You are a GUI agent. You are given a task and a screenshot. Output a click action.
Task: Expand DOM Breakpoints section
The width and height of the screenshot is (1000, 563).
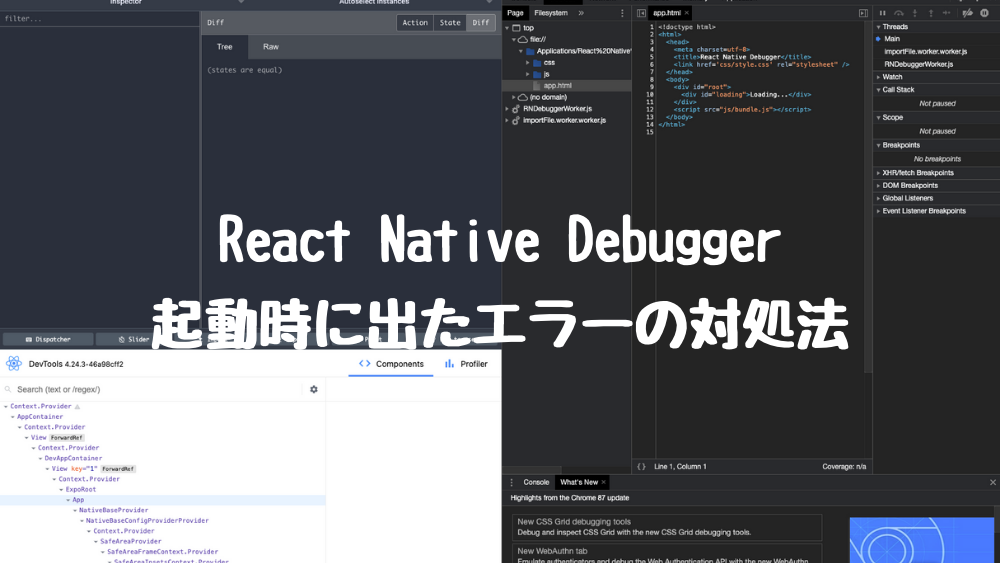click(x=878, y=186)
